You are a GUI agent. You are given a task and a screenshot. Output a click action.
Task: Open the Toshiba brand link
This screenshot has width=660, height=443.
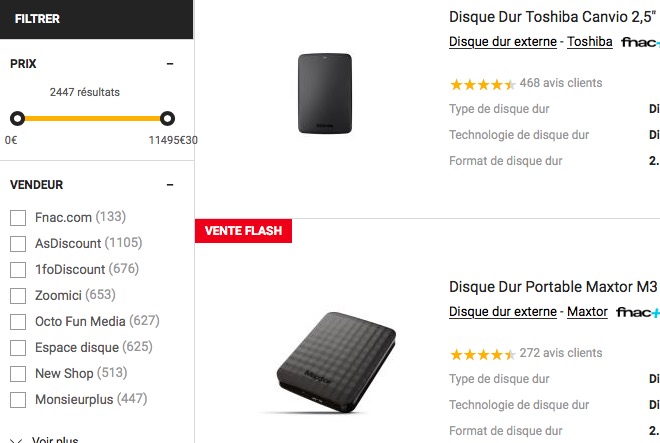click(590, 42)
